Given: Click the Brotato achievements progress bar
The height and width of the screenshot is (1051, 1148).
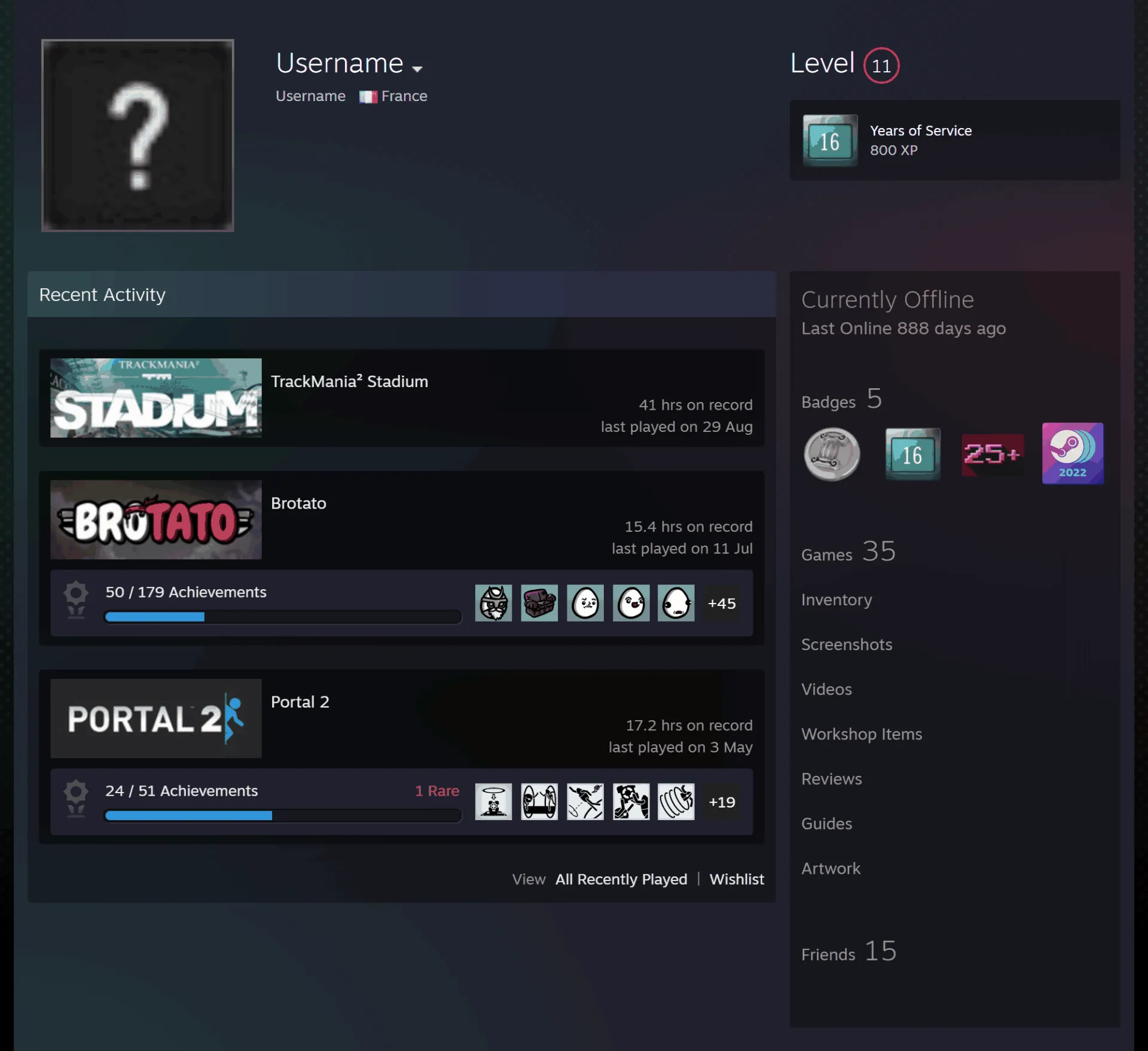Looking at the screenshot, I should (x=283, y=617).
